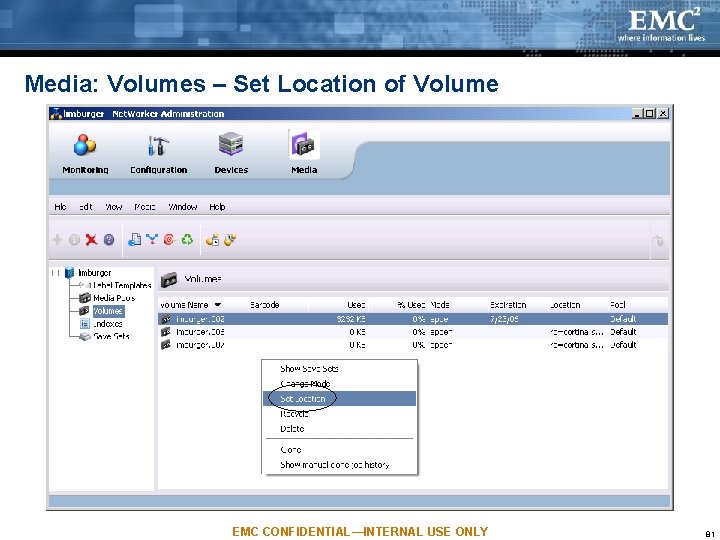Click the tape icon of imburger.003 row
The height and width of the screenshot is (540, 720).
click(x=166, y=332)
